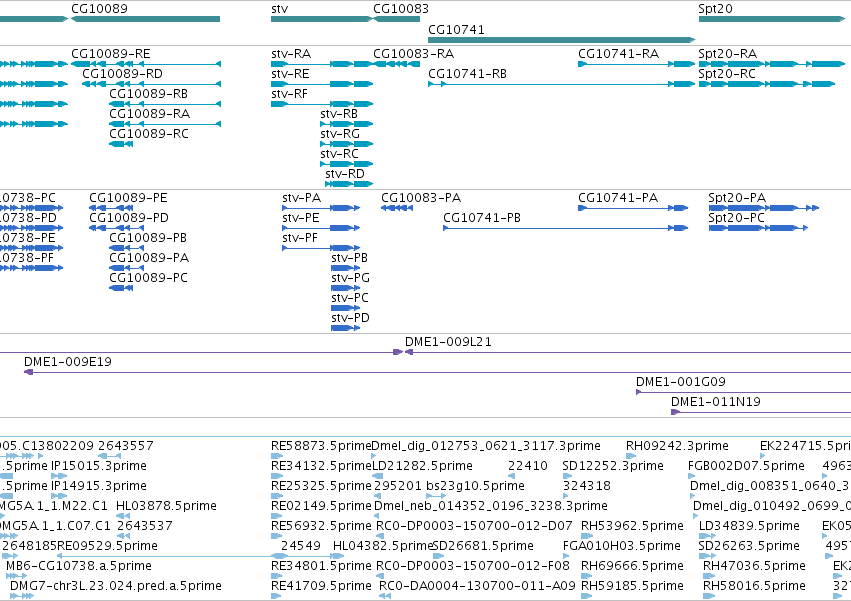Click the CG10741-PA protein label

point(618,198)
